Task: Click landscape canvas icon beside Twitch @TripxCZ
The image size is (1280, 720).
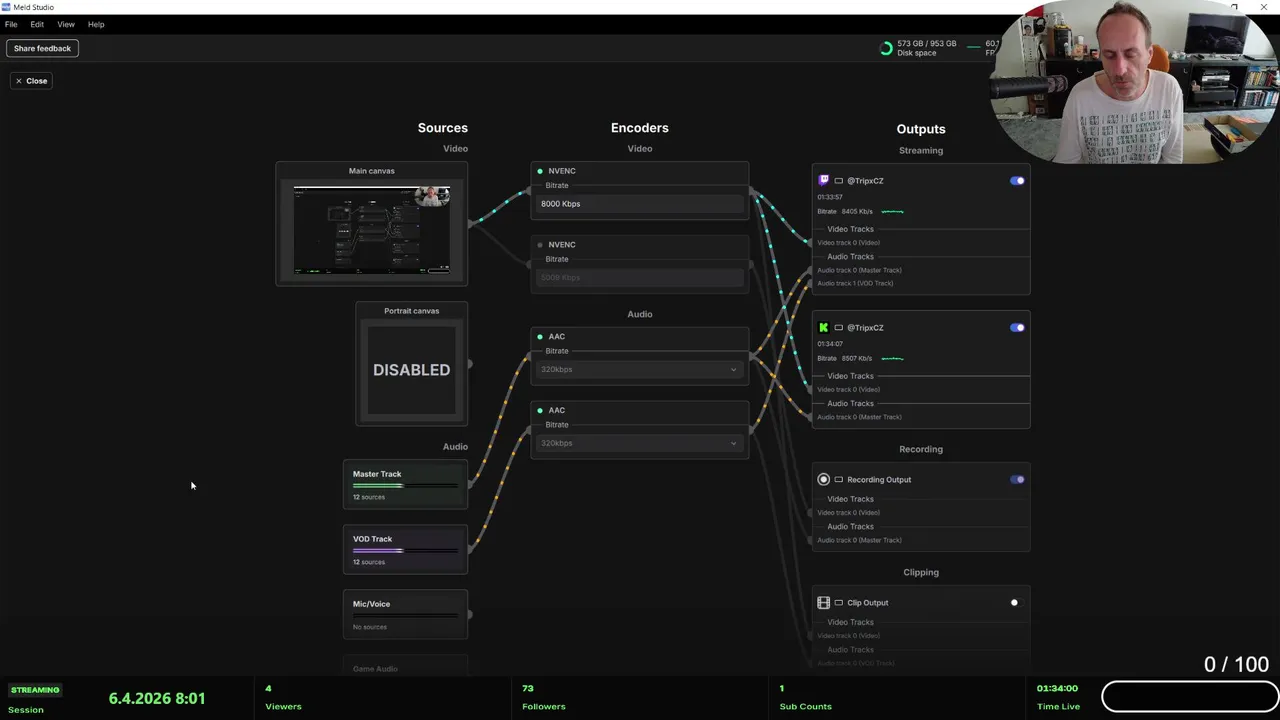Action: [x=839, y=181]
